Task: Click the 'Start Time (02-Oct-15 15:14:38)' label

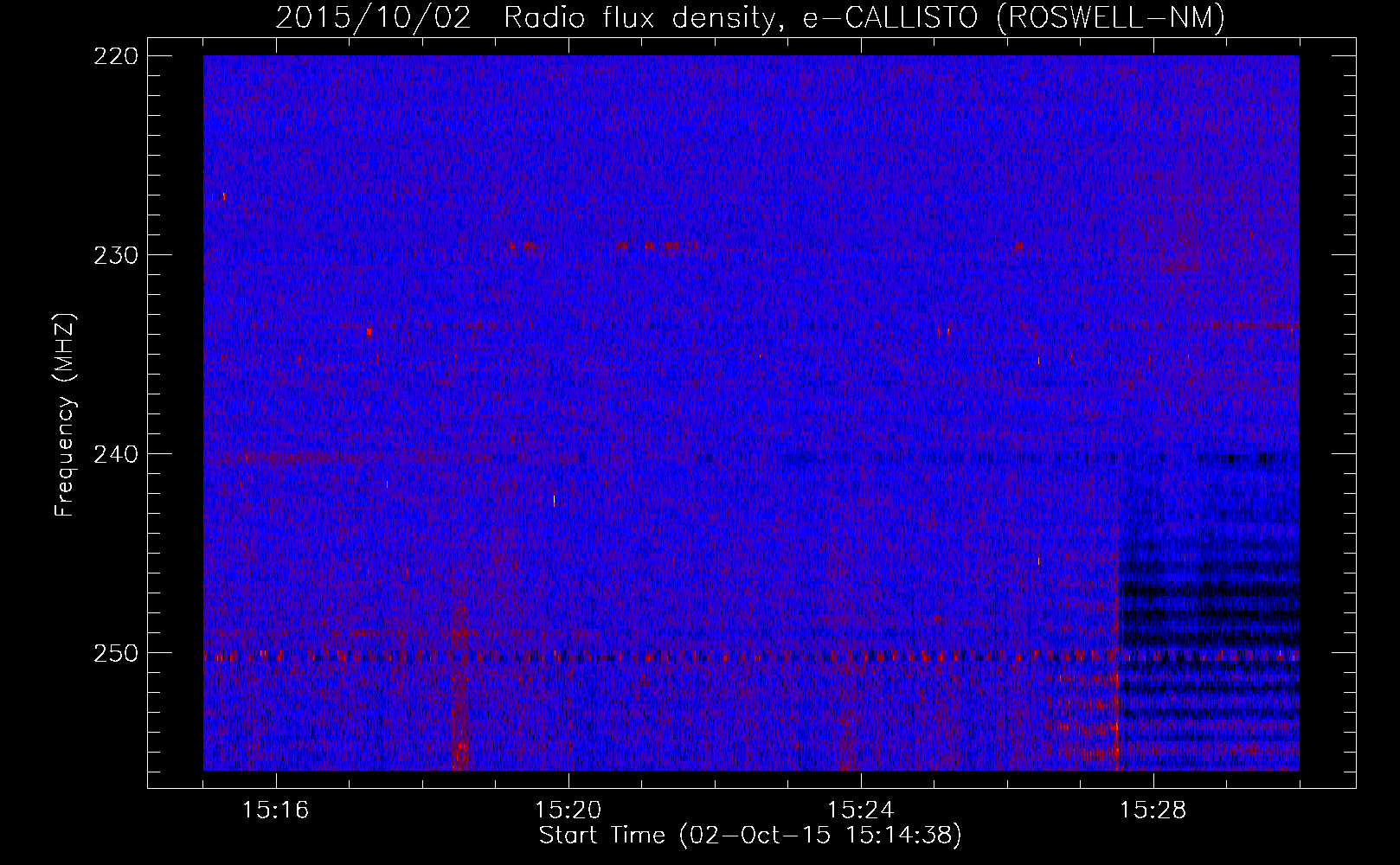Action: (x=750, y=836)
